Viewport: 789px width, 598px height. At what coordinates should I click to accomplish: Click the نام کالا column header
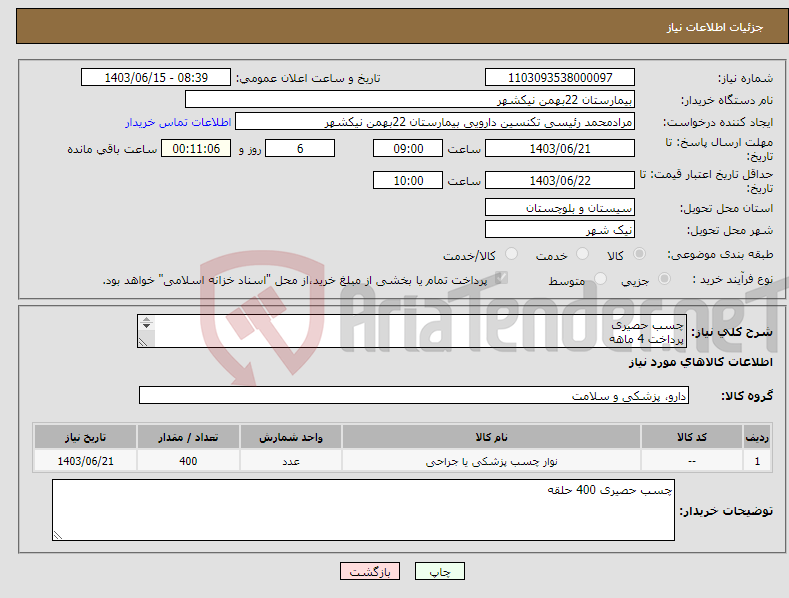coord(491,437)
